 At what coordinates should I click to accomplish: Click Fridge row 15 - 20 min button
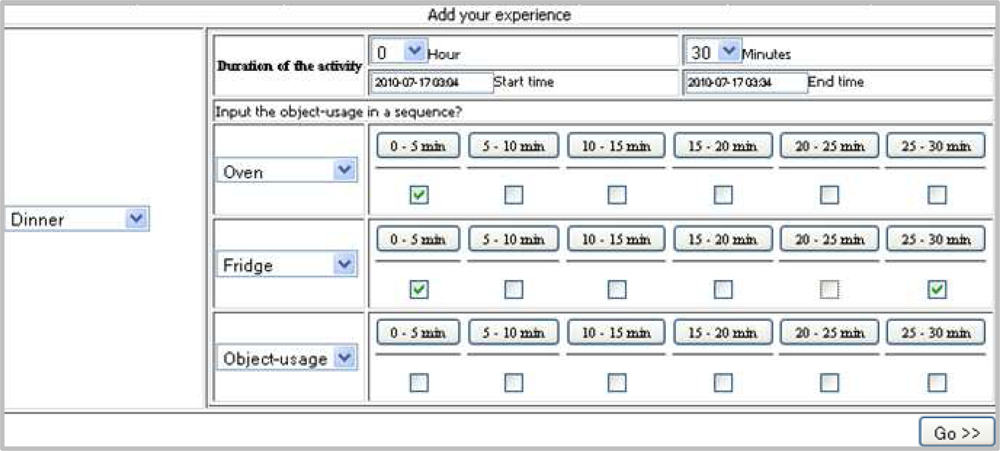[x=723, y=239]
